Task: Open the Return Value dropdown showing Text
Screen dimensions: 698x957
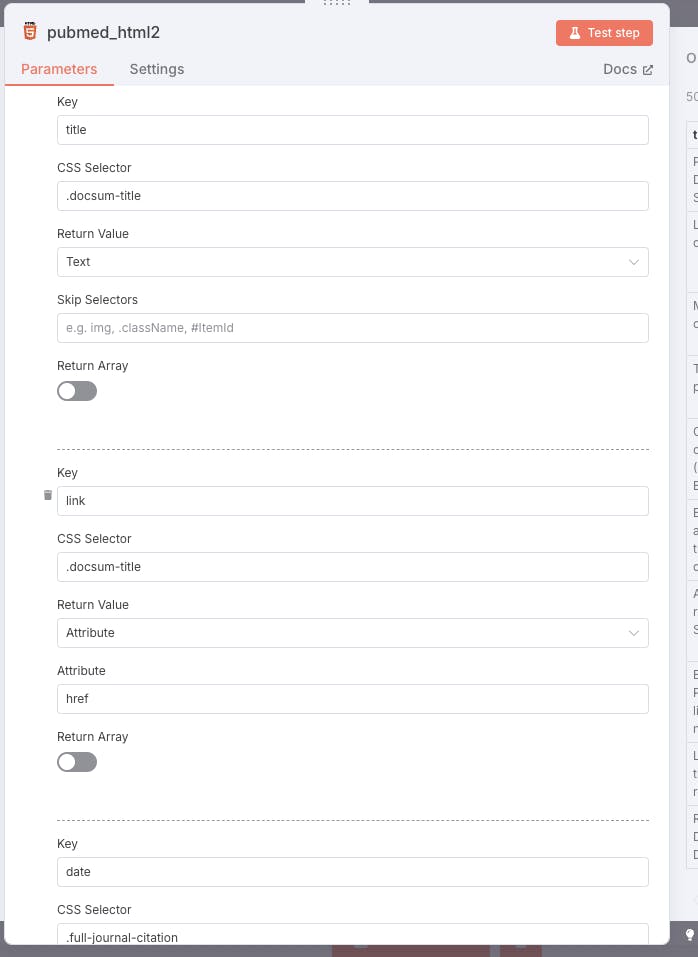Action: [x=352, y=262]
